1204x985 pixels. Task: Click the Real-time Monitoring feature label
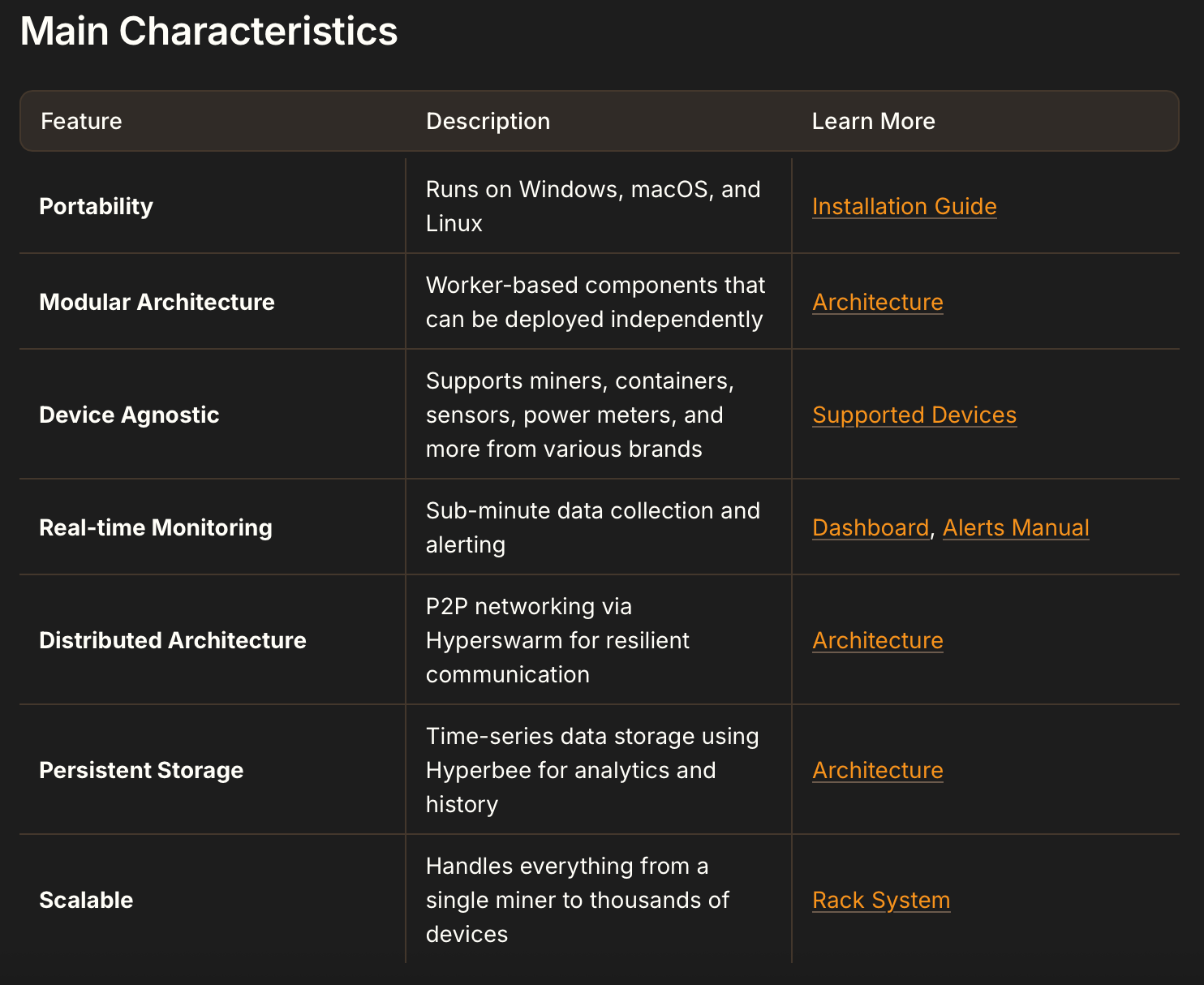155,527
